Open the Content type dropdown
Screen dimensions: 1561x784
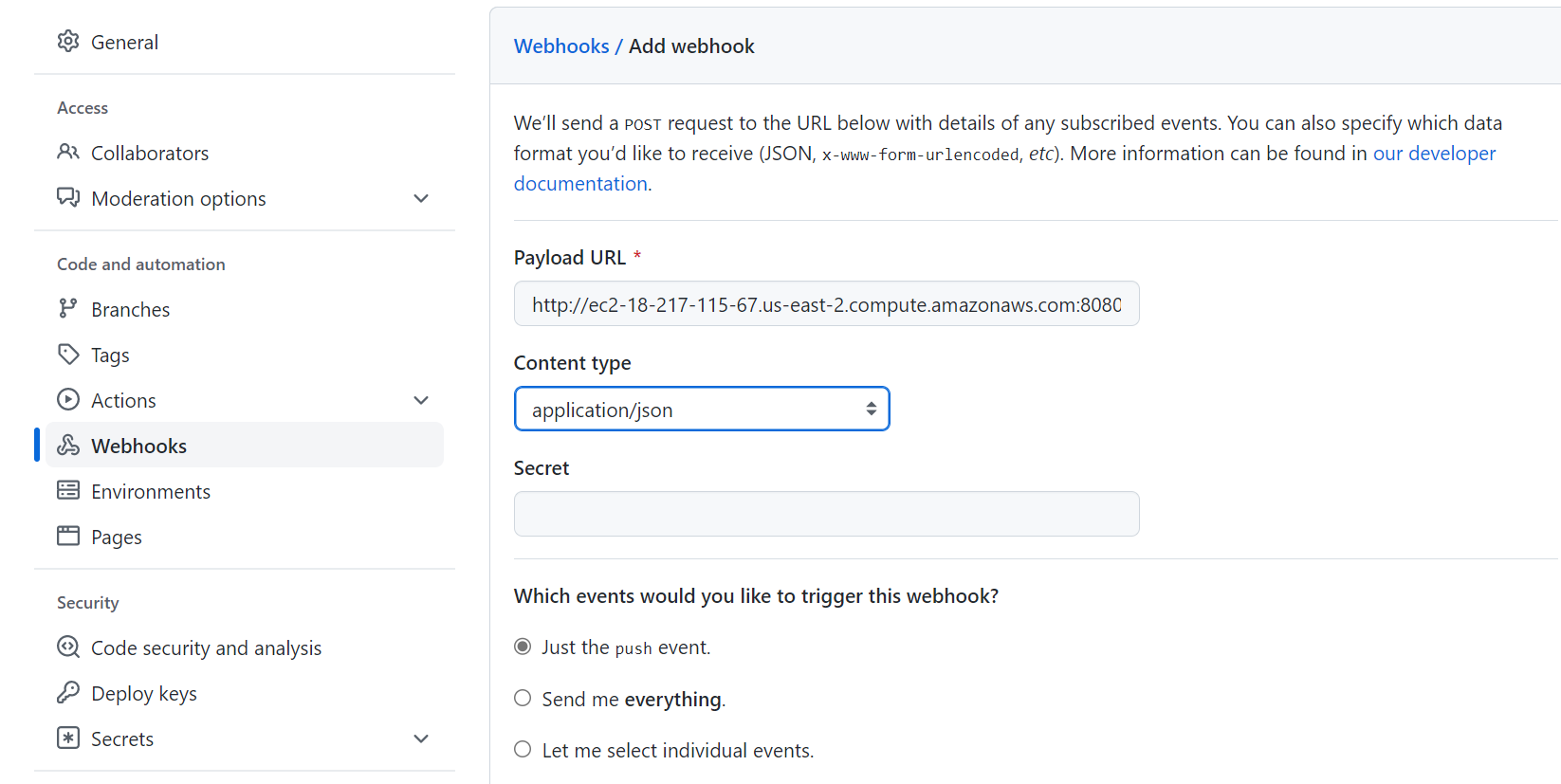coord(702,409)
